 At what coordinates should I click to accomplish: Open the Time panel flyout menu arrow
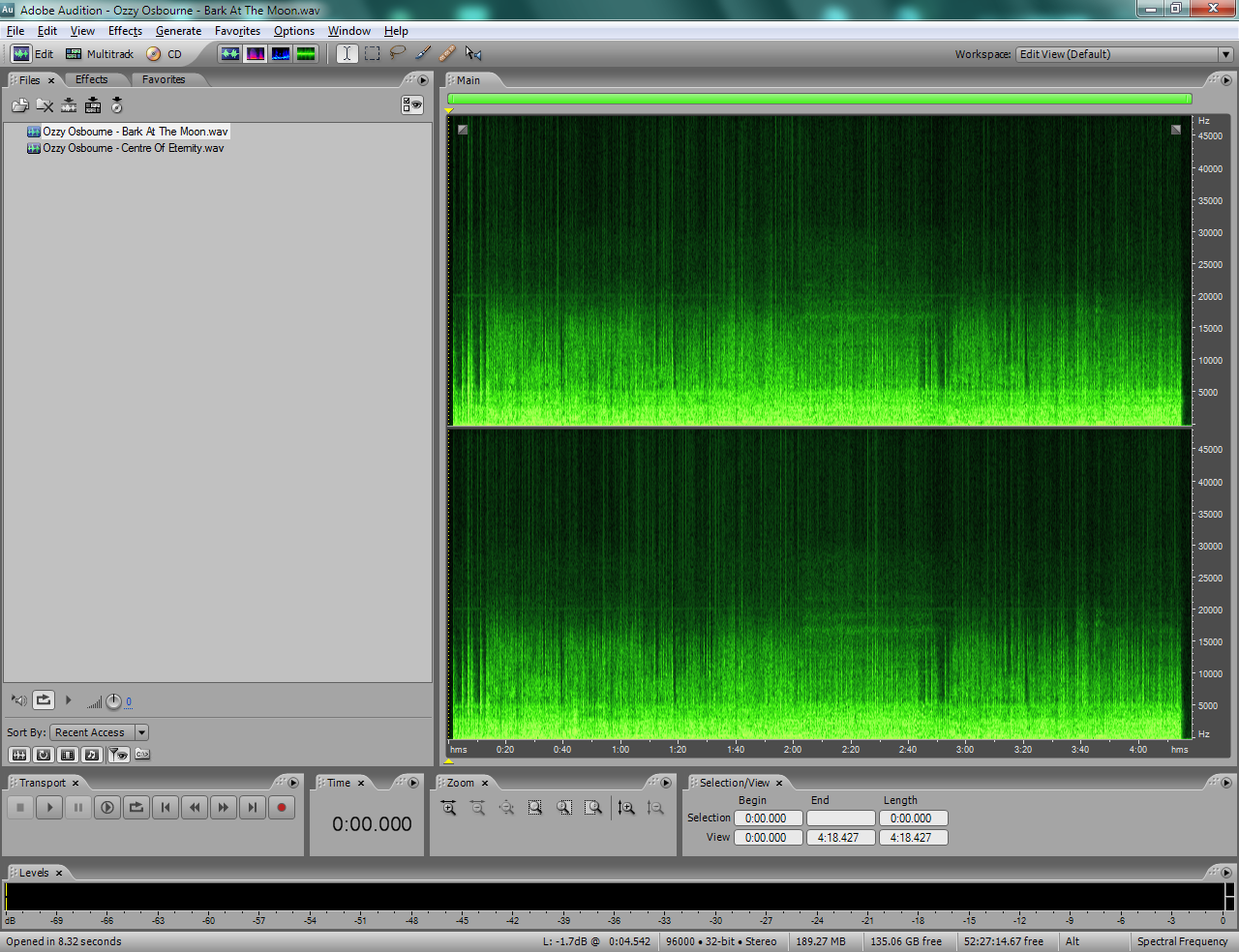click(413, 783)
